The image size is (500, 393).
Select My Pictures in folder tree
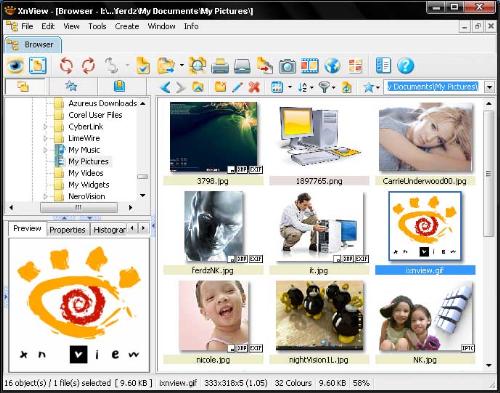point(88,162)
